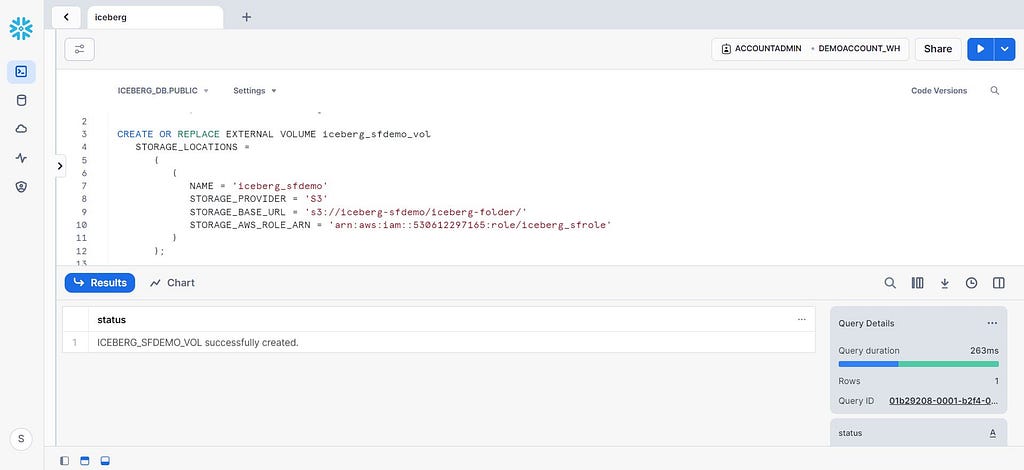Switch to the Results tab
The height and width of the screenshot is (470, 1024).
coord(100,283)
